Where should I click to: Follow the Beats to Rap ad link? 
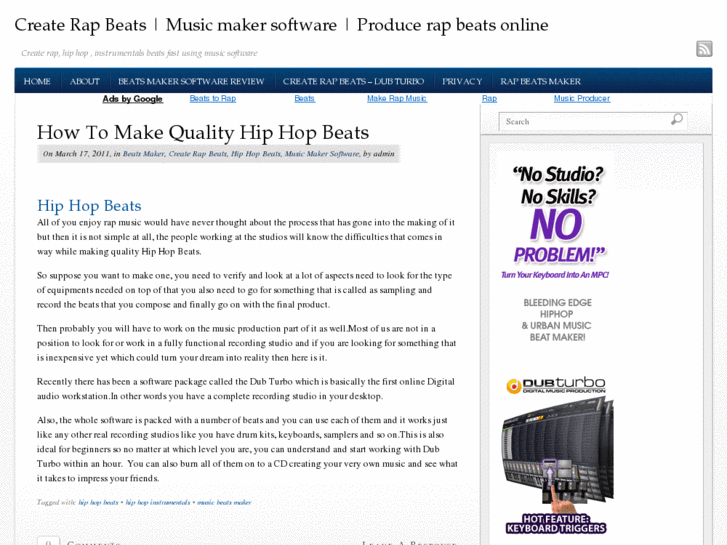pos(213,98)
